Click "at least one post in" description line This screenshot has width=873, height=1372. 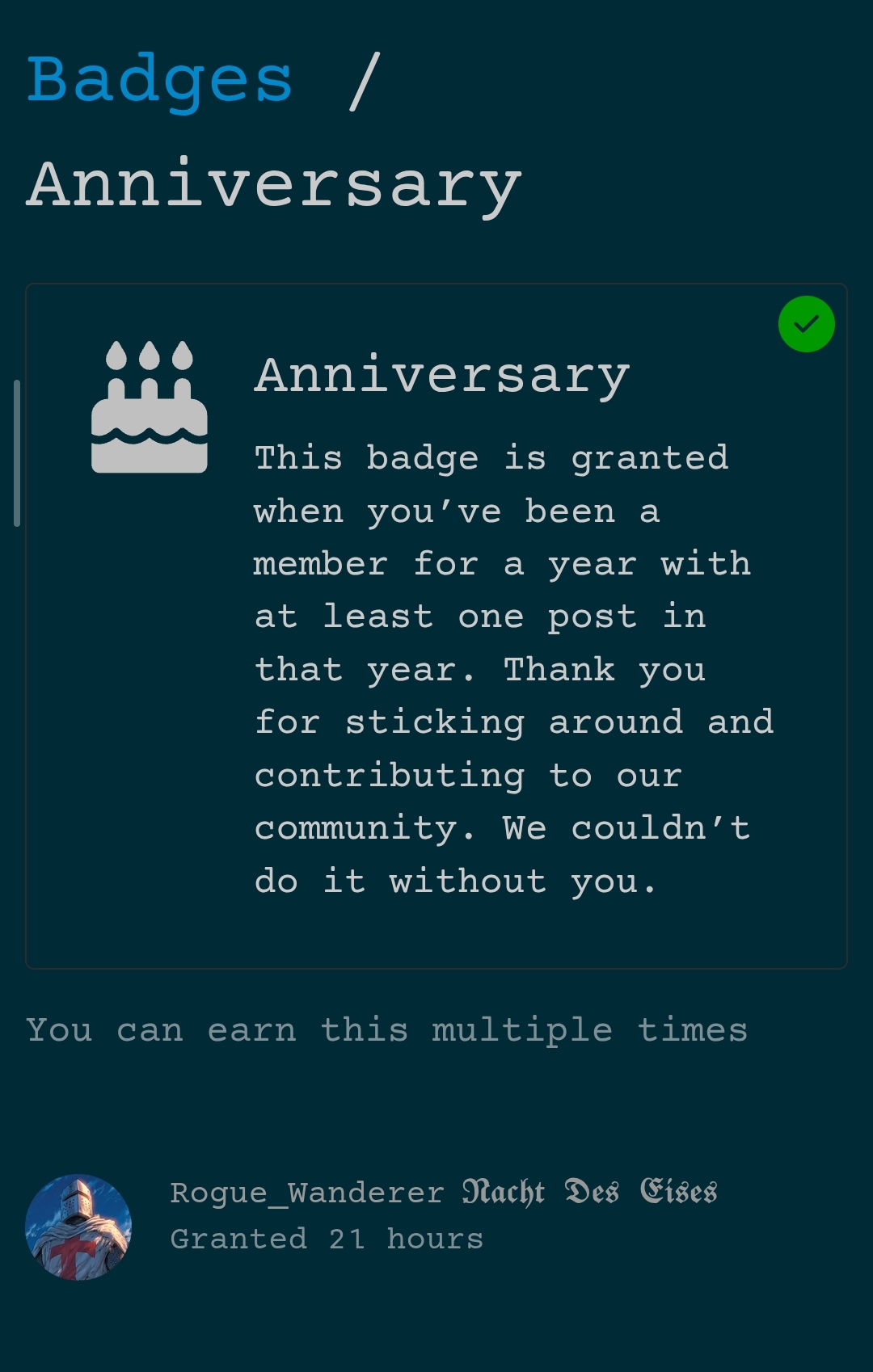point(480,617)
